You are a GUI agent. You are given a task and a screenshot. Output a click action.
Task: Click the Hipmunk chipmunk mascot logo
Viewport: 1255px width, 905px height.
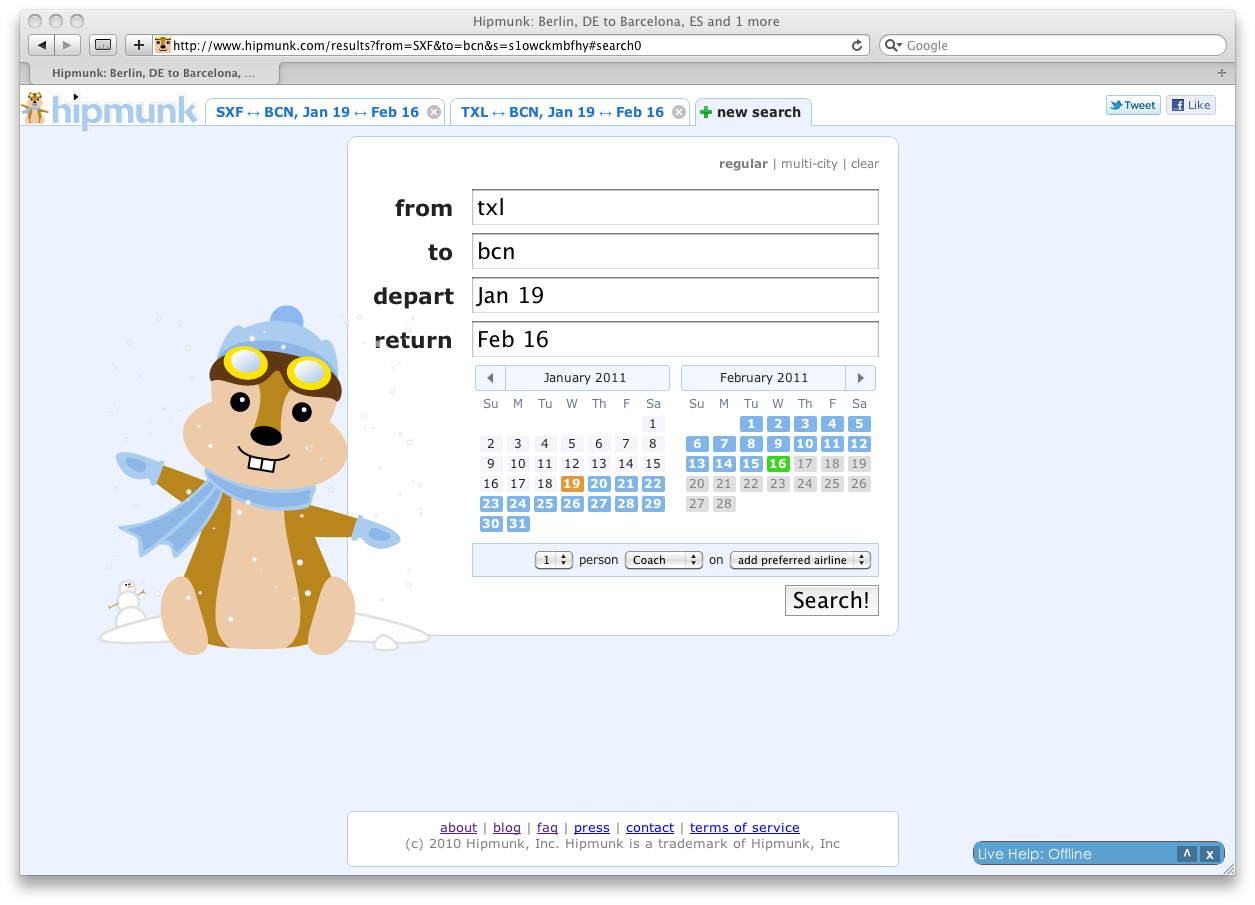click(36, 108)
